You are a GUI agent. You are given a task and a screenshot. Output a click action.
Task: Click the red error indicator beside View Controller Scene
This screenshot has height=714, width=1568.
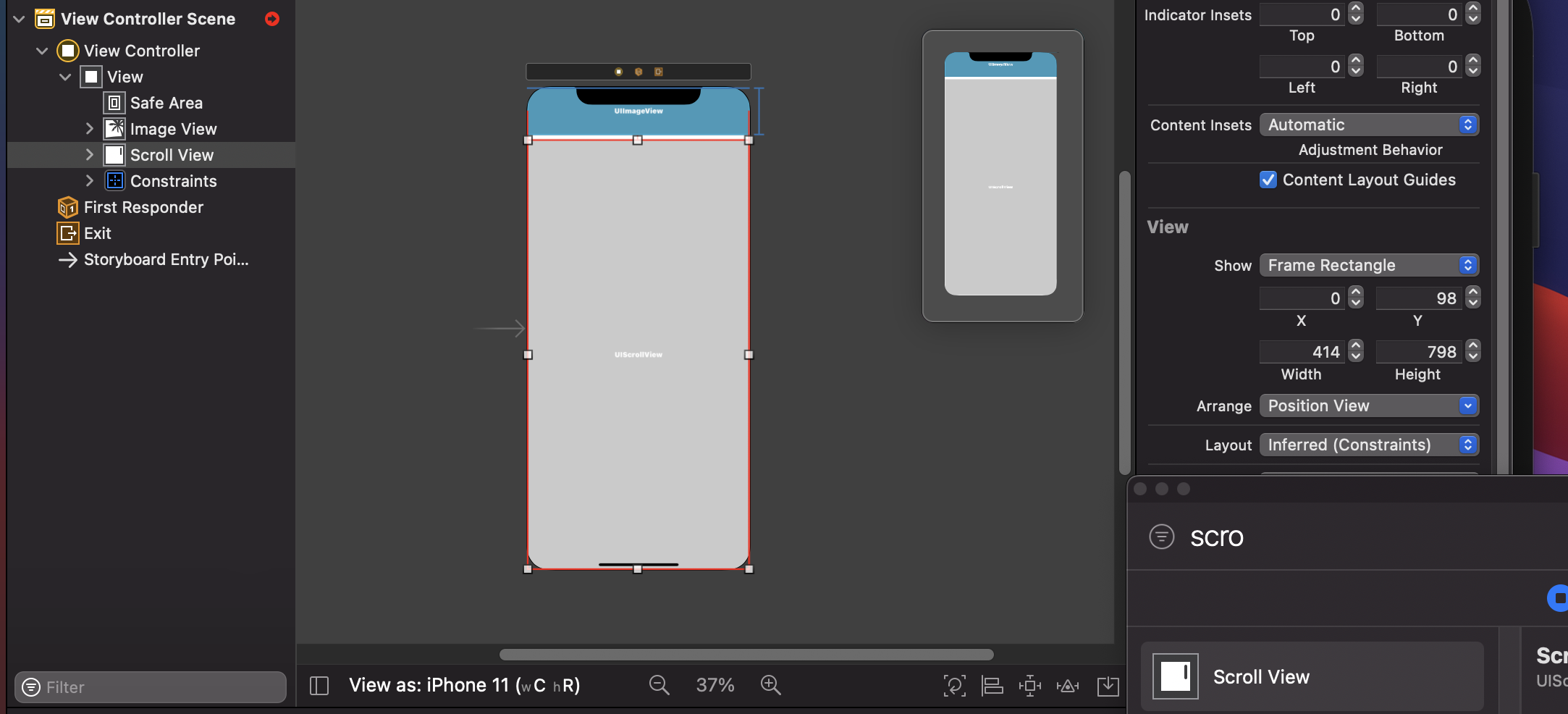pos(272,19)
